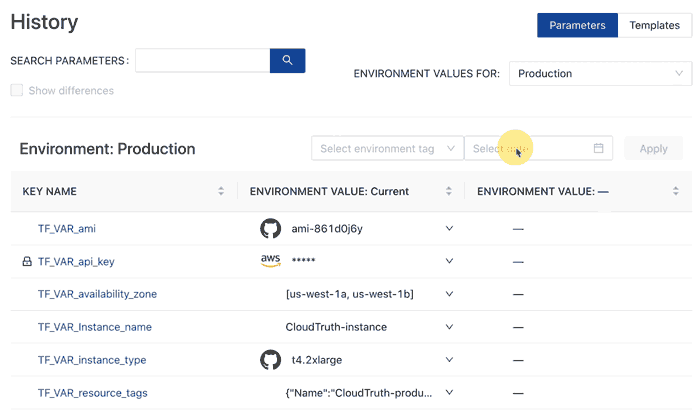This screenshot has height=419, width=700.
Task: Click the lock icon next to TF_VAR_api_key
Action: pyautogui.click(x=27, y=261)
